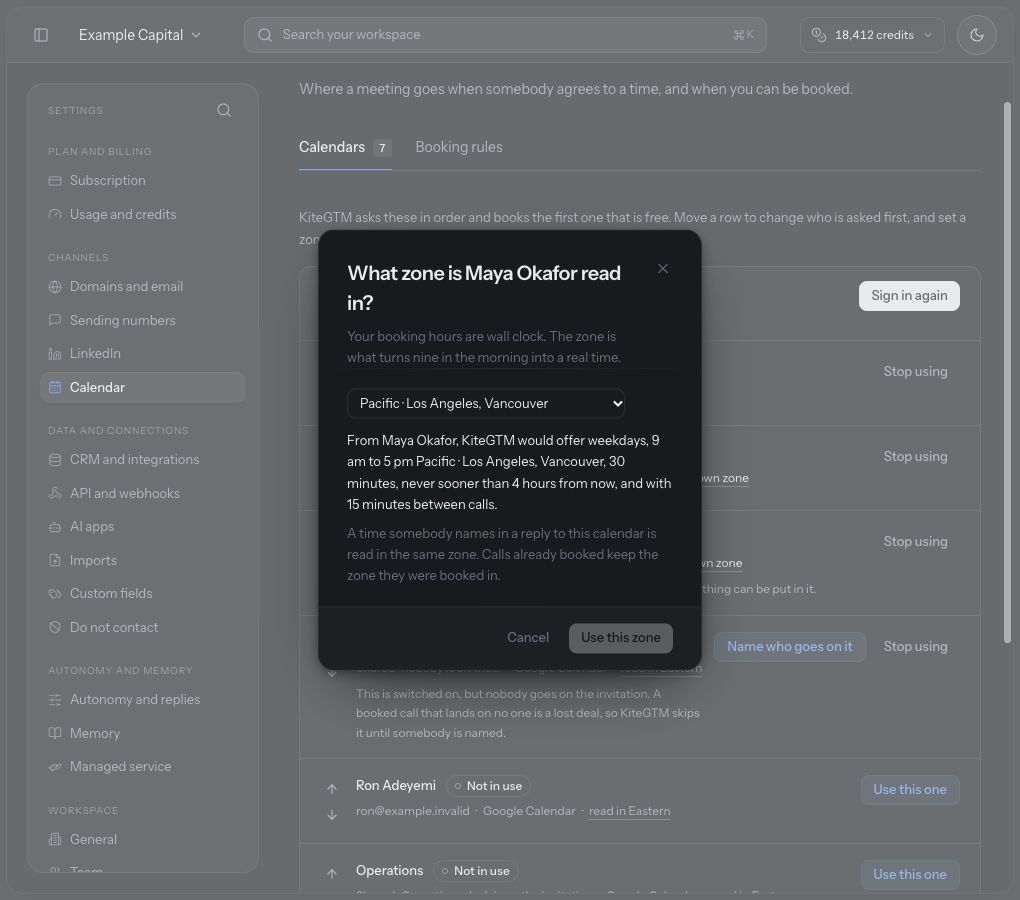Switch to the Booking rules tab
Viewport: 1020px width, 900px height.
pyautogui.click(x=459, y=148)
